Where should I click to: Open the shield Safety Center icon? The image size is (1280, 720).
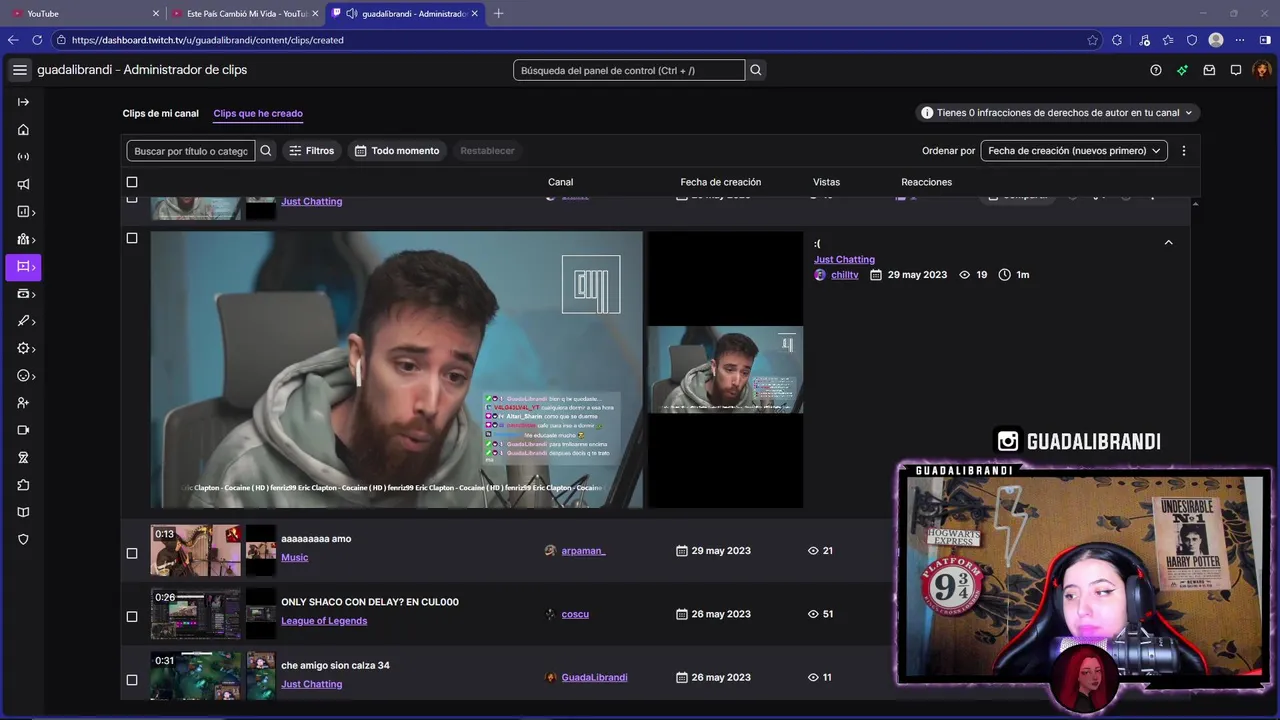(23, 539)
